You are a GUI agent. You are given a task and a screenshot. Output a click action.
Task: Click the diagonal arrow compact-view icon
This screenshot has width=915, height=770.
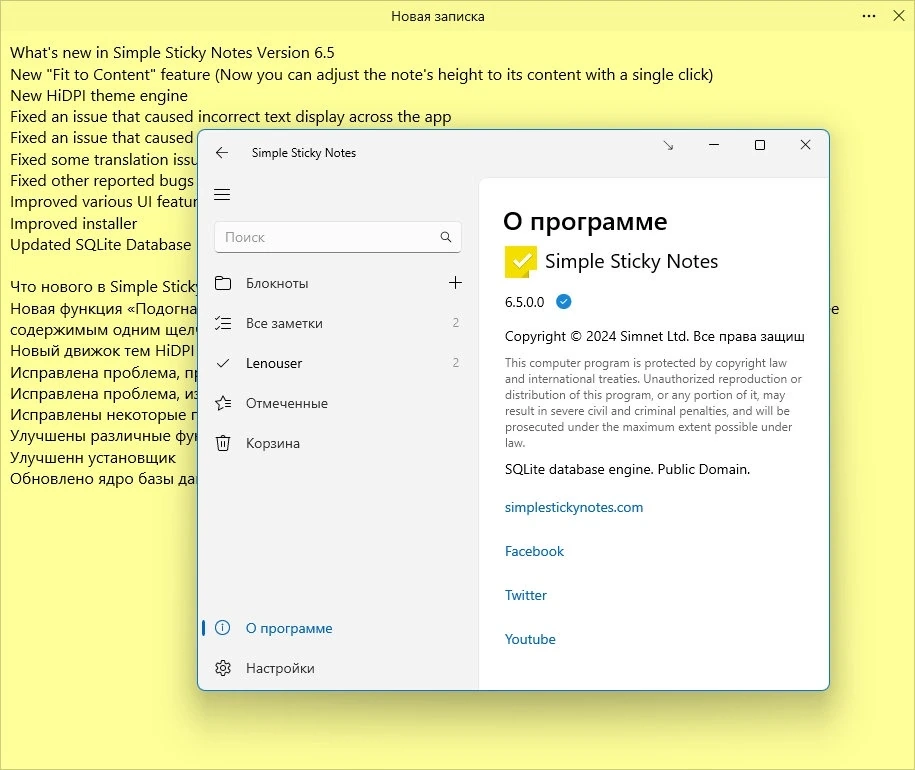click(x=668, y=145)
